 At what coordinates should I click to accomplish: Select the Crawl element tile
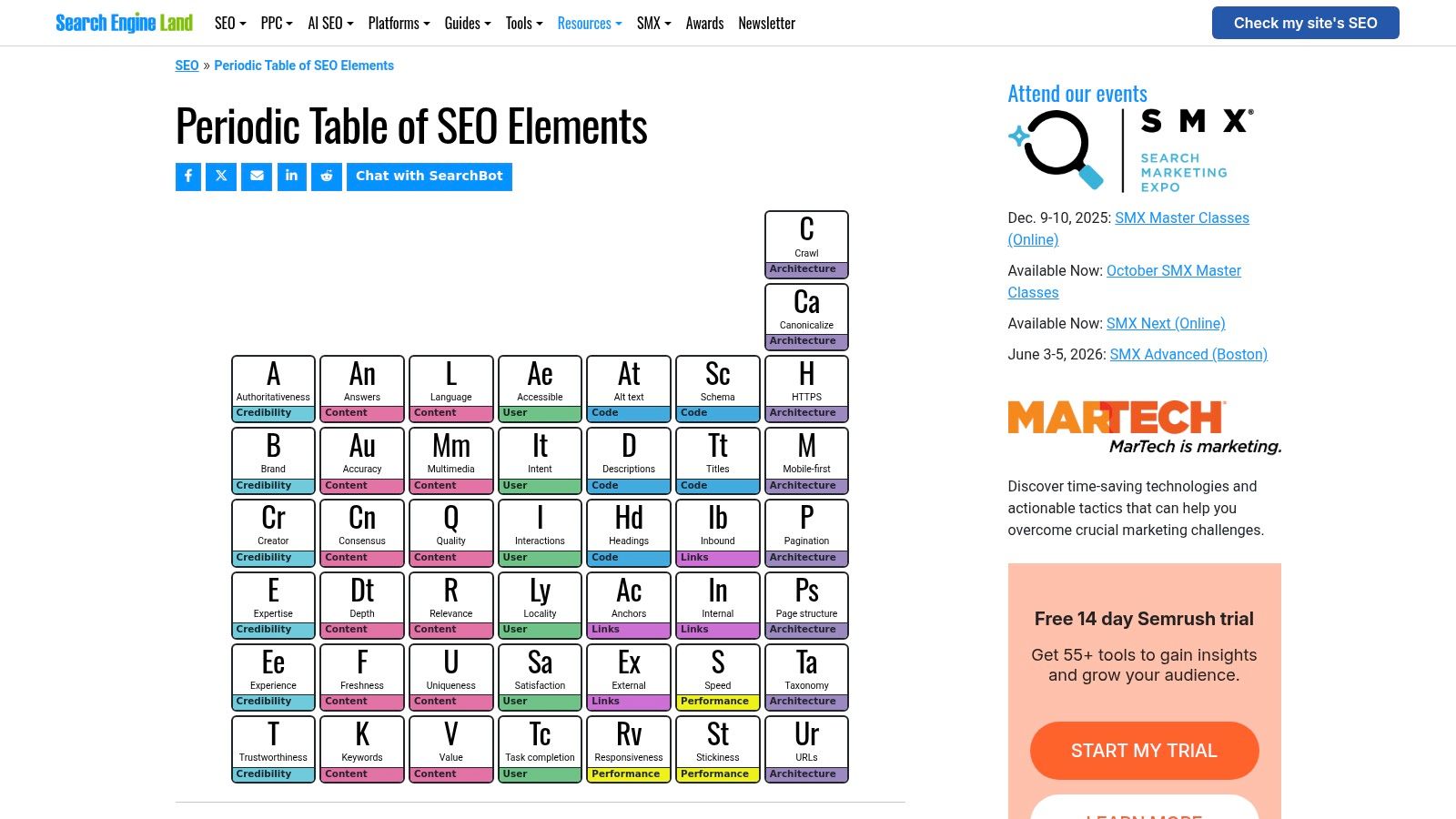[805, 241]
